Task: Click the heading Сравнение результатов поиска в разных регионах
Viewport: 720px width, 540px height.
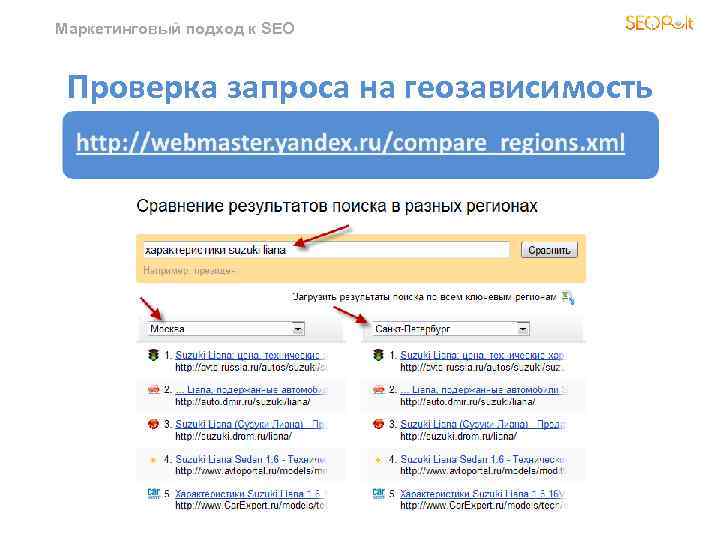Action: tap(337, 206)
